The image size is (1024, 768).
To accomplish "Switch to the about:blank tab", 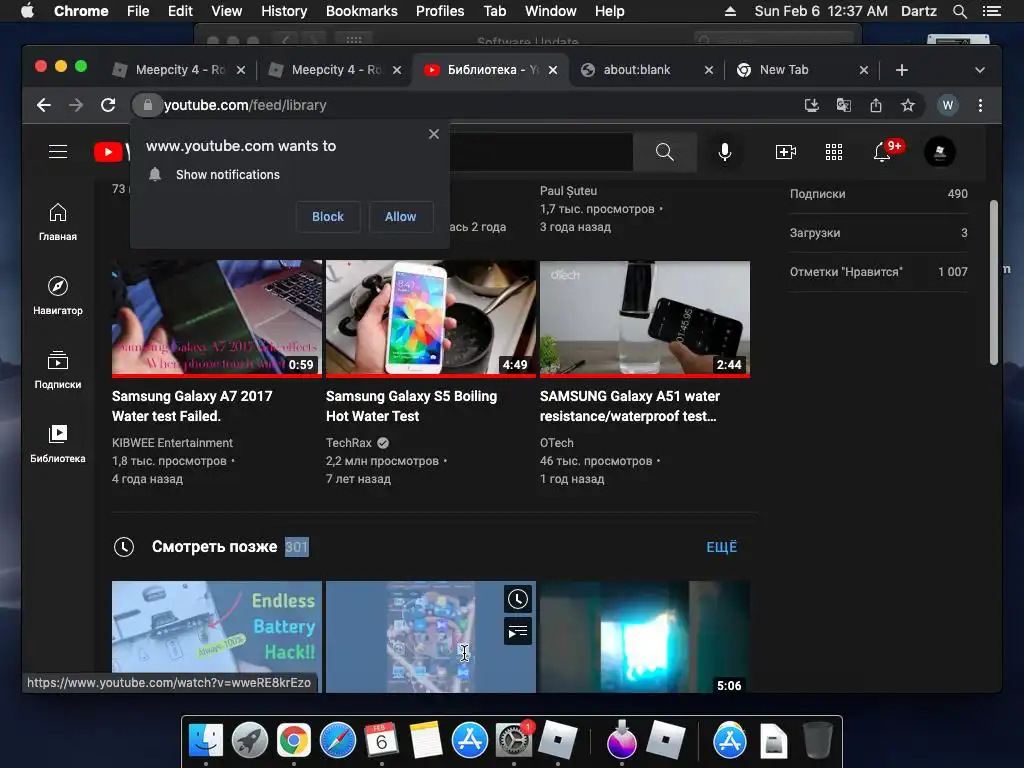I will [647, 70].
